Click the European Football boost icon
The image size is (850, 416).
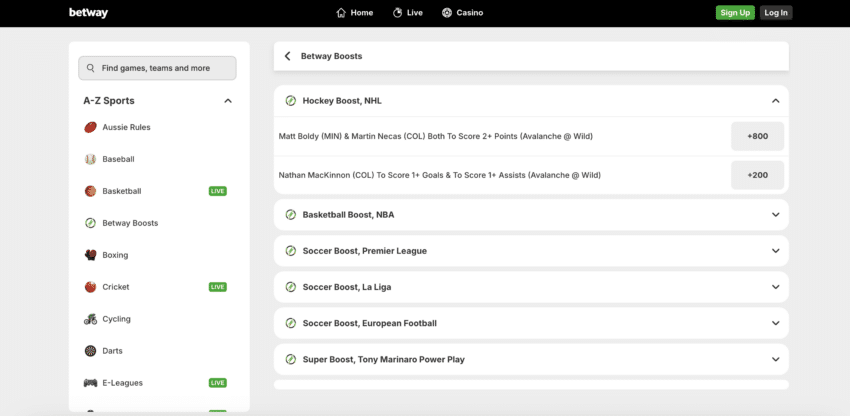[291, 323]
